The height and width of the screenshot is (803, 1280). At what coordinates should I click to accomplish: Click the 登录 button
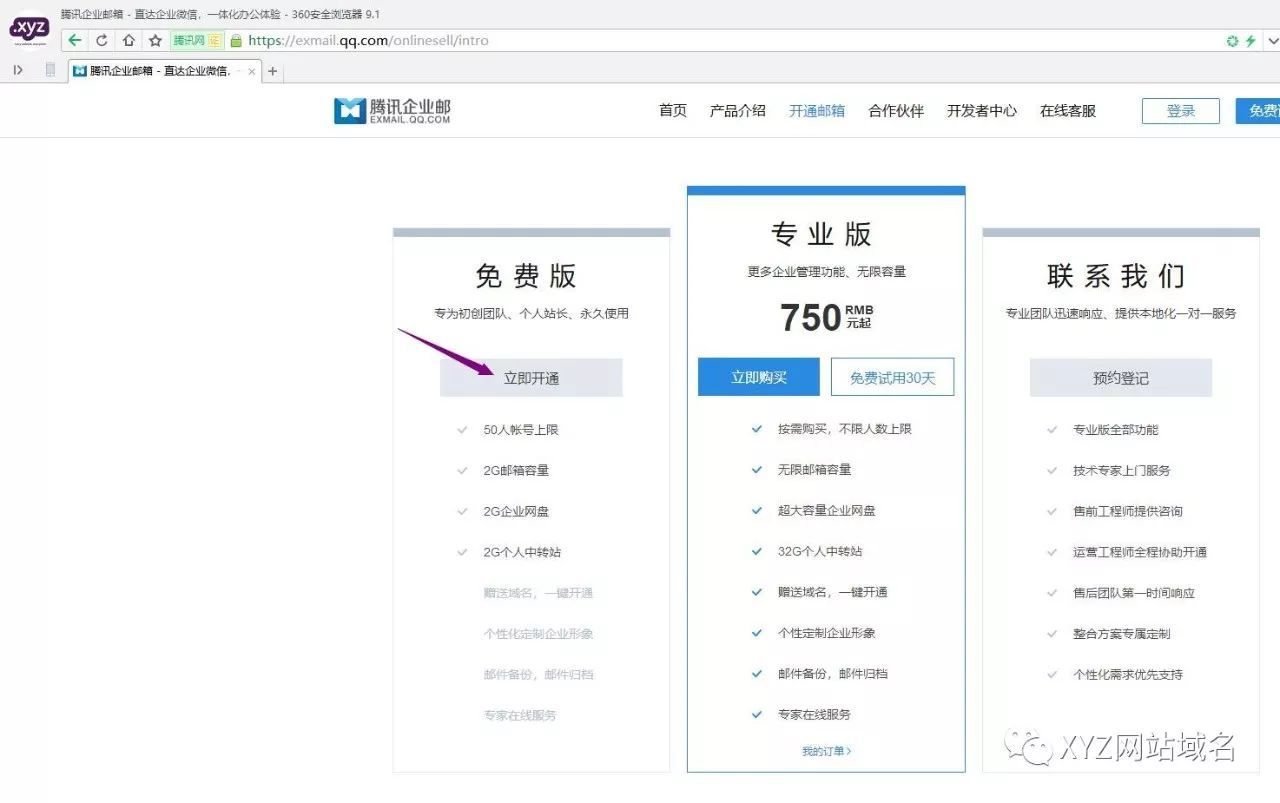(x=1180, y=111)
